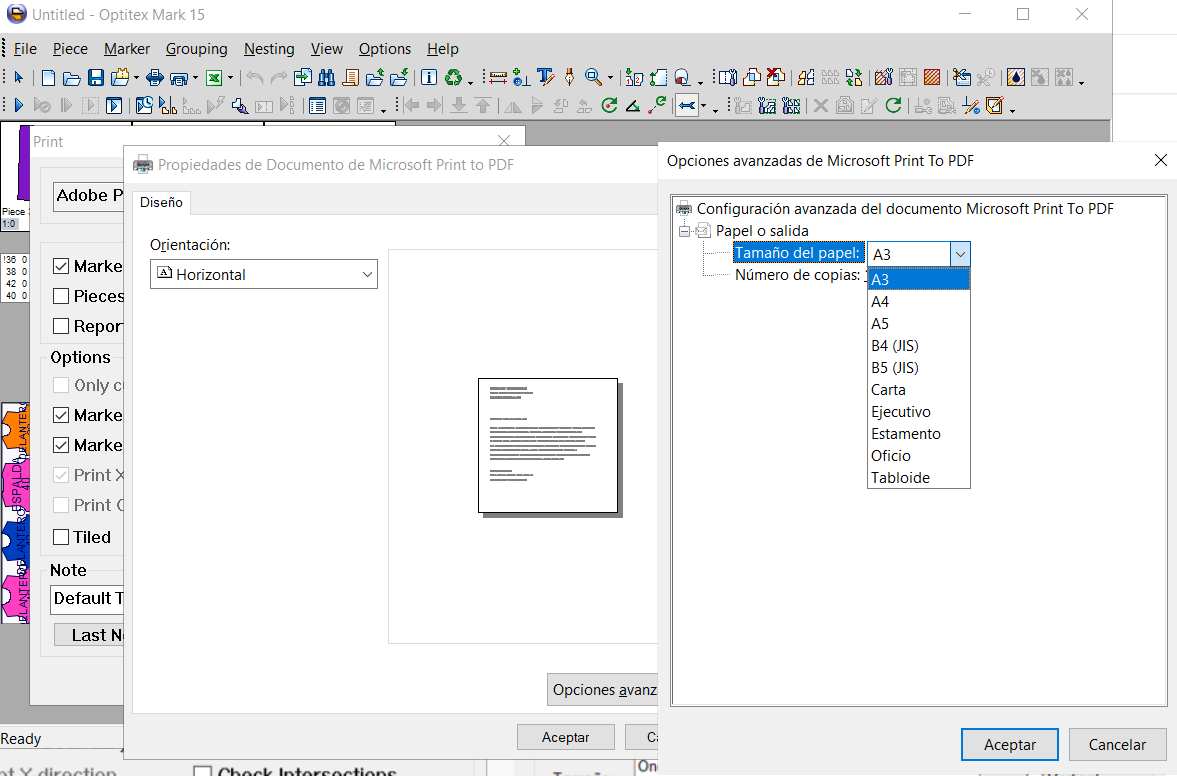Open the Nesting menu

coord(269,49)
